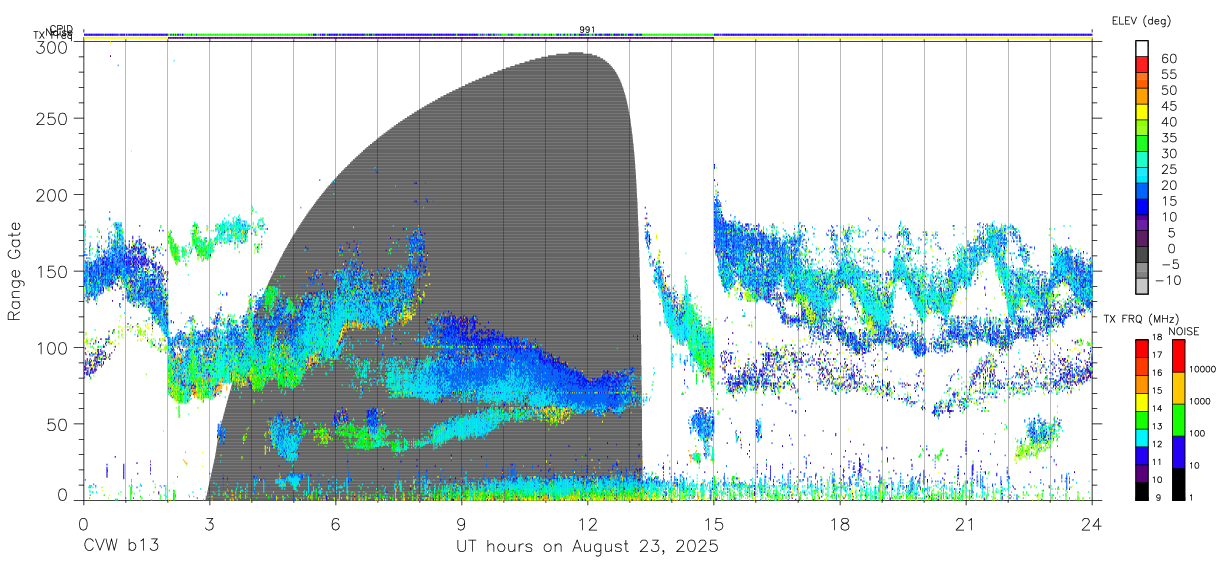1228x567 pixels.
Task: Pick the red swatch atop ELEV colorbar
Action: [1143, 66]
